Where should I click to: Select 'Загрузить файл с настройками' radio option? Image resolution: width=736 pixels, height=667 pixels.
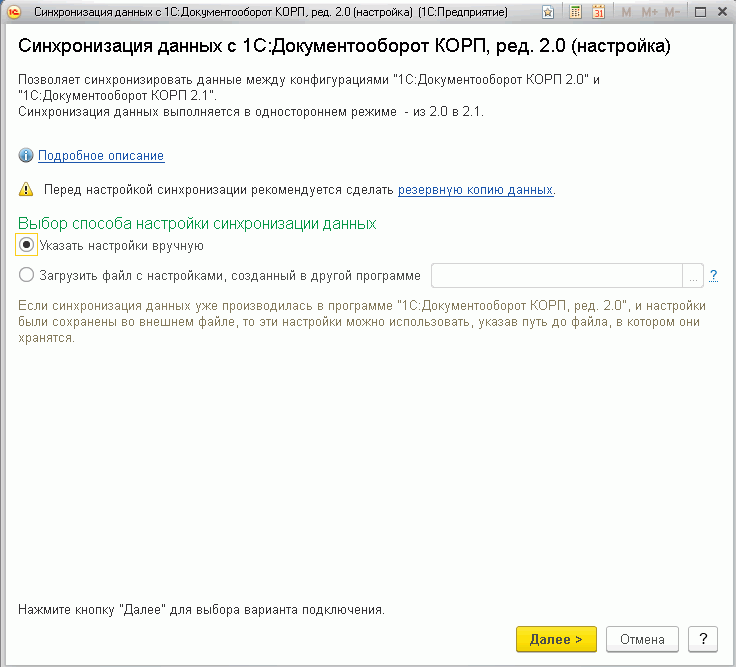pos(26,275)
